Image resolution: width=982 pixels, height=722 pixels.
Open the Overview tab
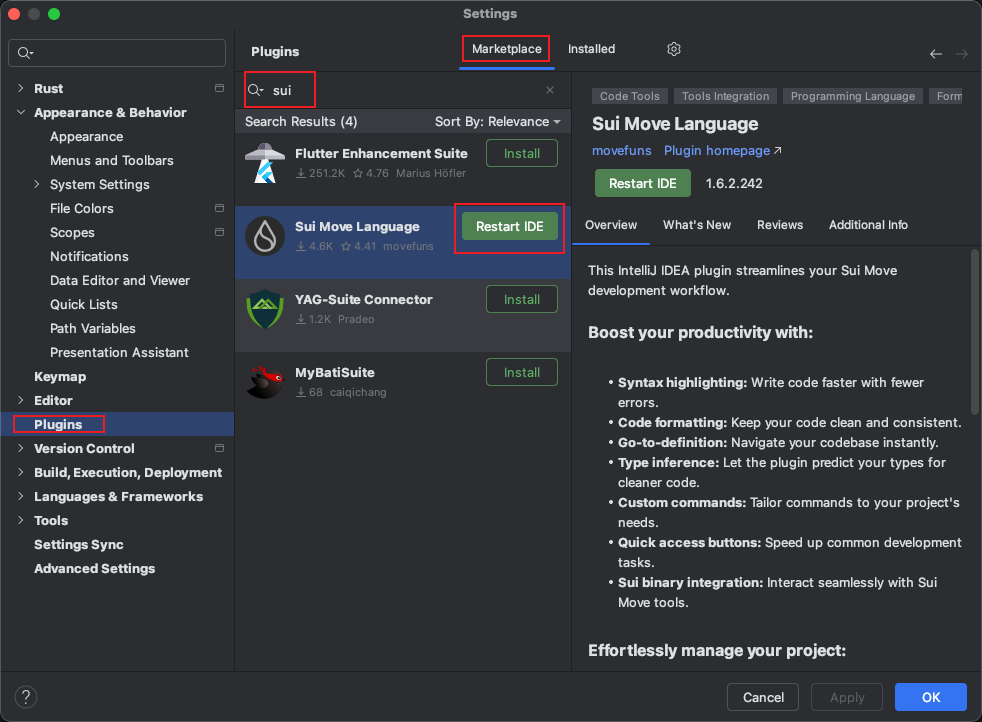point(611,225)
